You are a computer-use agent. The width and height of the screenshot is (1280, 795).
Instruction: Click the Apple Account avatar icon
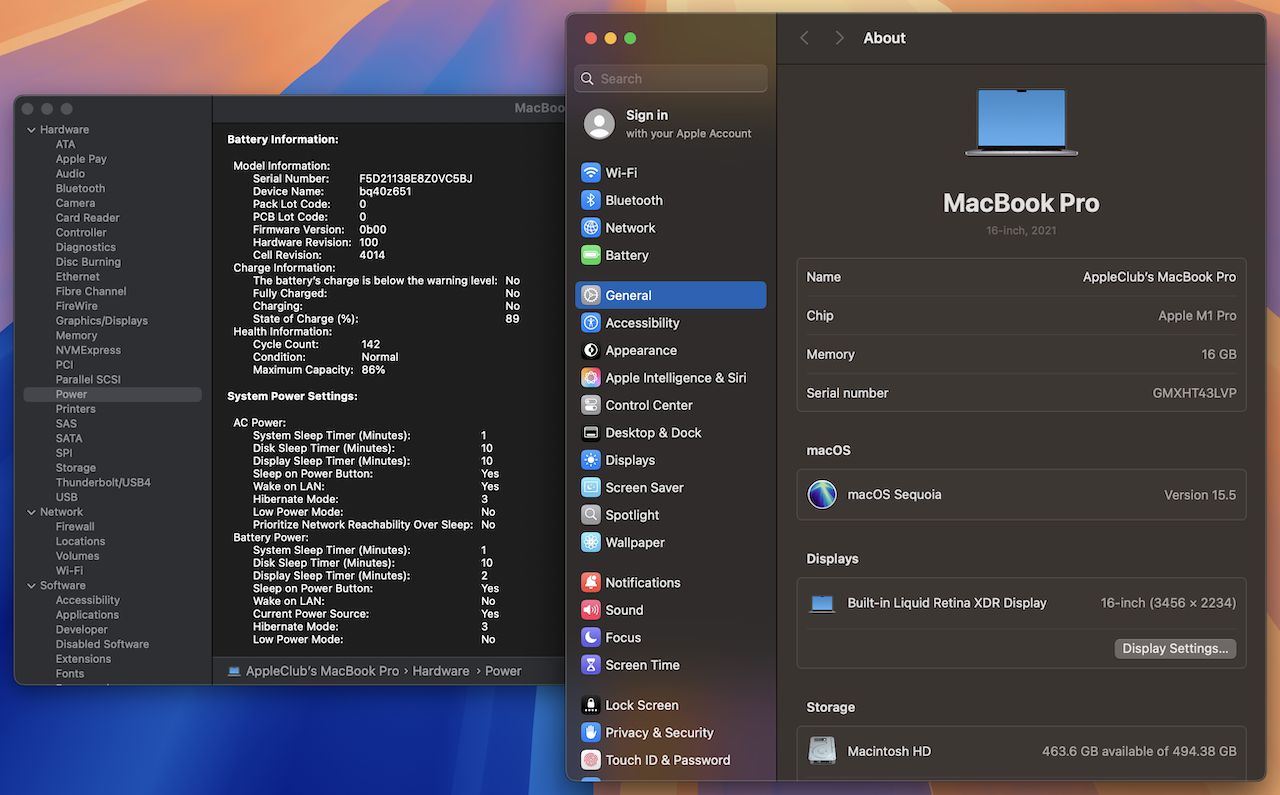(x=599, y=124)
